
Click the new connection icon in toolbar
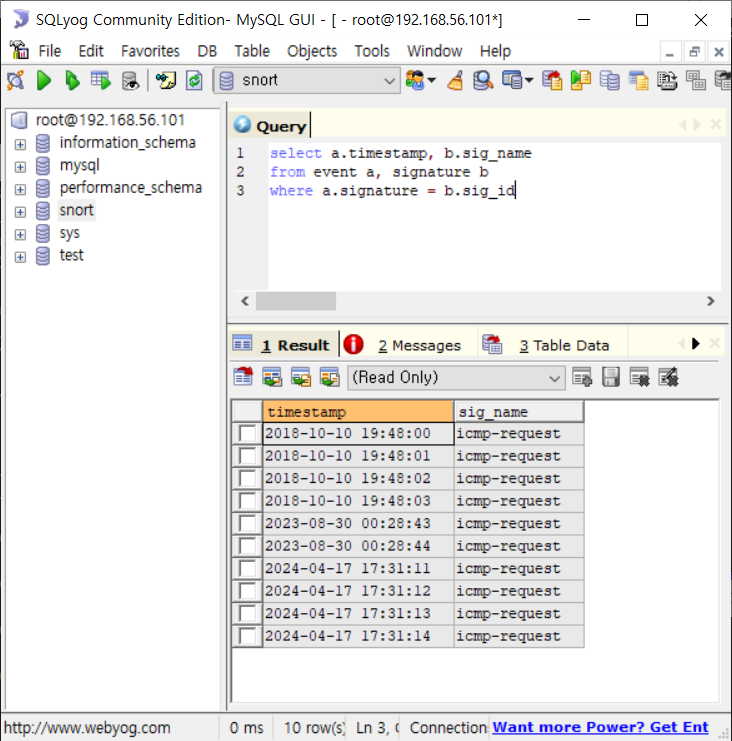click(x=15, y=80)
